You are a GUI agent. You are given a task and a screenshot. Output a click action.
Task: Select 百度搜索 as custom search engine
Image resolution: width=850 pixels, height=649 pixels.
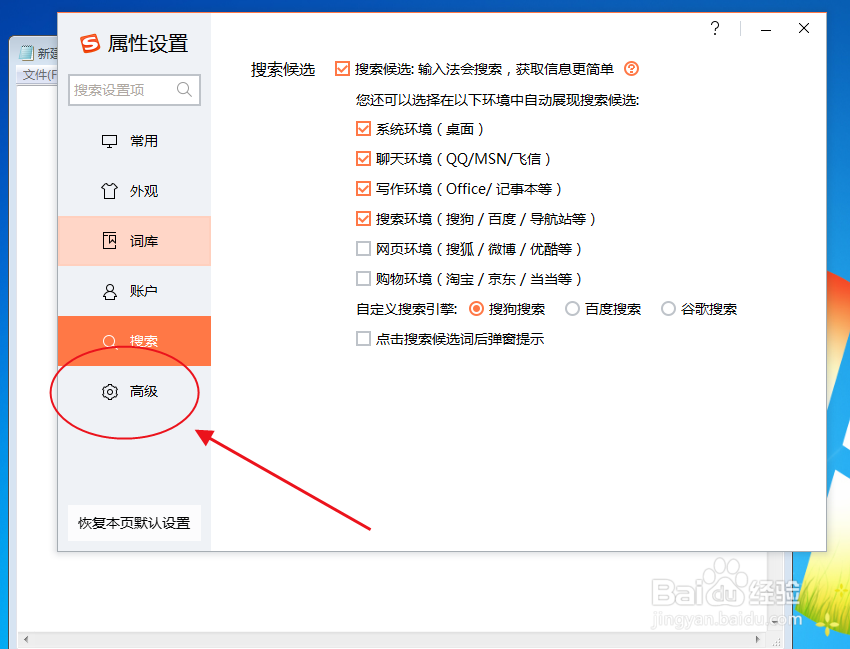[573, 309]
